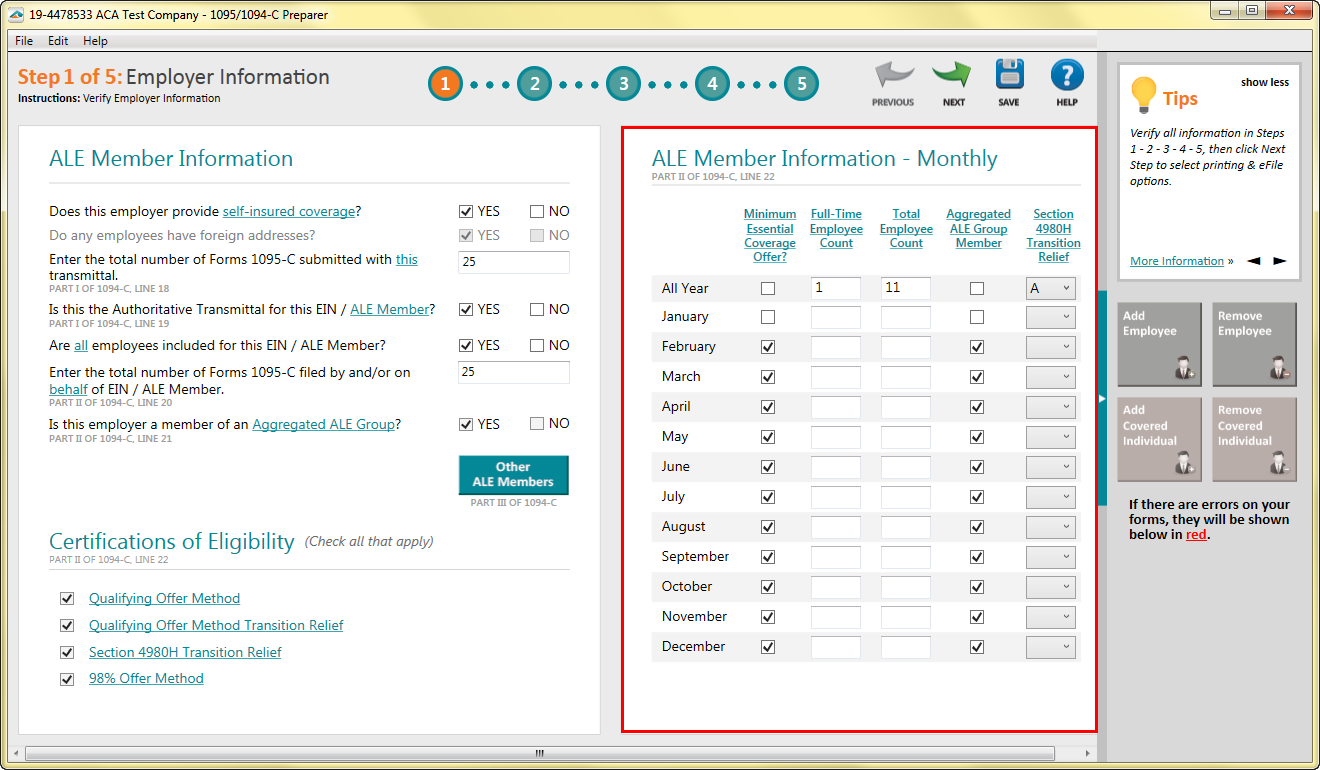Open Help via the question mark icon
Screen dimensions: 1320x770
click(1067, 76)
